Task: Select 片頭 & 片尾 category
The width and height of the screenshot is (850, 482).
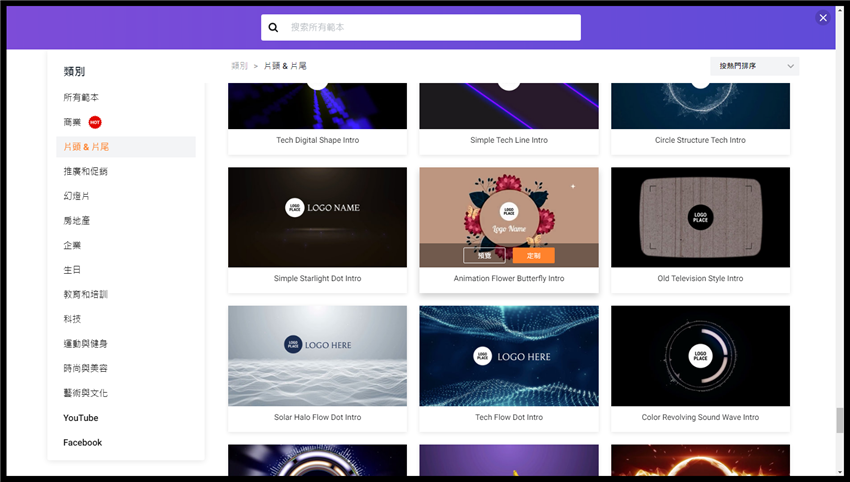Action: point(126,147)
